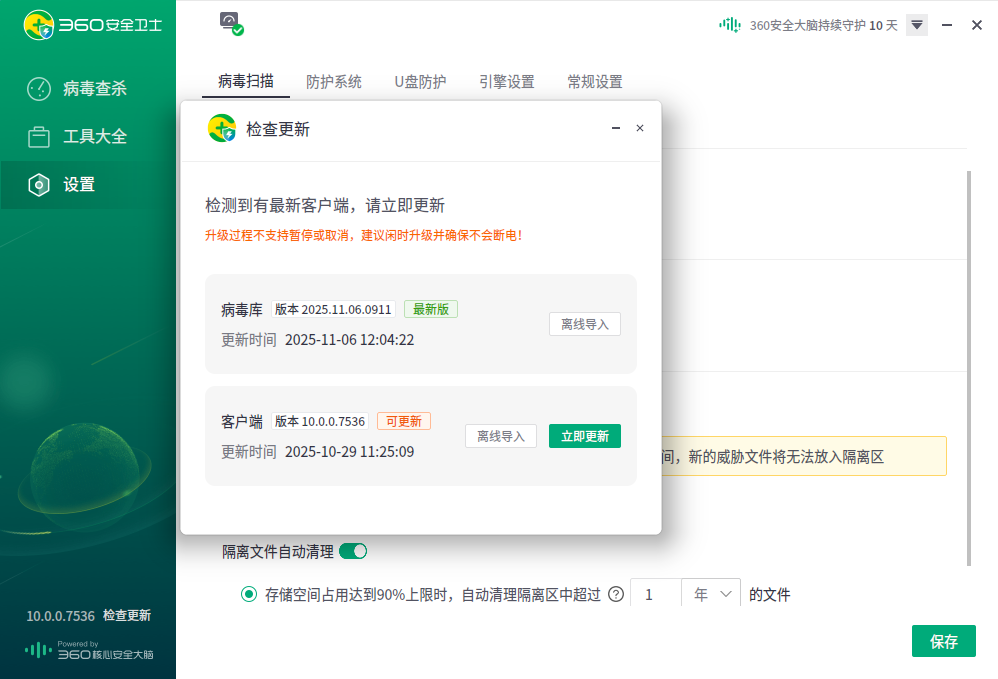
Task: Click 检查更新 link in sidebar footer
Action: pos(127,615)
